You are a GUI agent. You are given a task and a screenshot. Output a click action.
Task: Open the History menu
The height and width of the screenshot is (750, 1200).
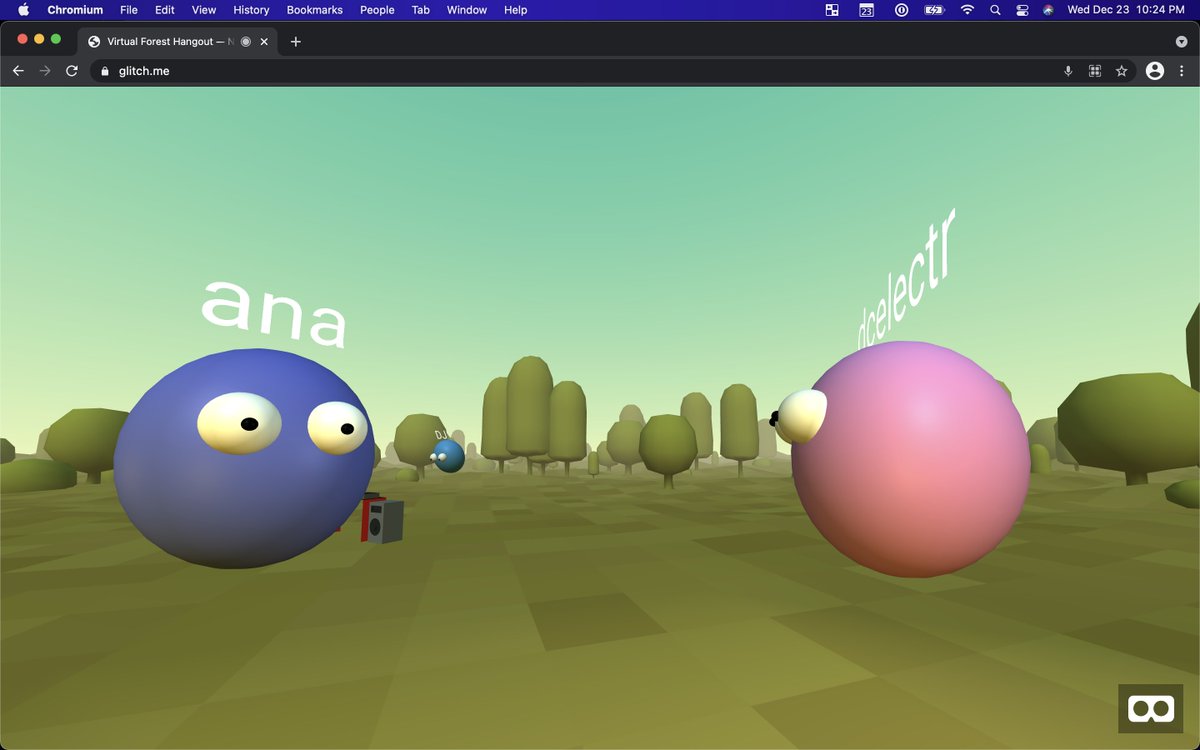click(251, 10)
